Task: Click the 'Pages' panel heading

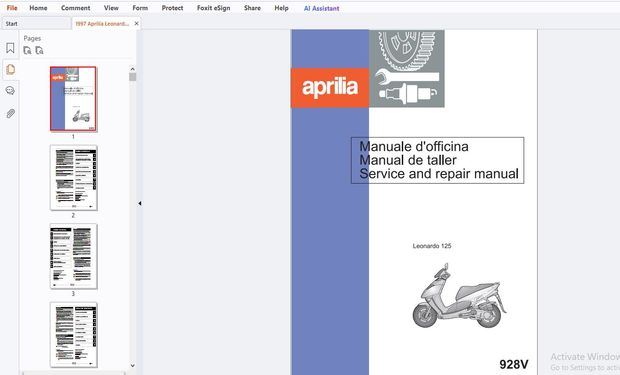Action: tap(32, 38)
